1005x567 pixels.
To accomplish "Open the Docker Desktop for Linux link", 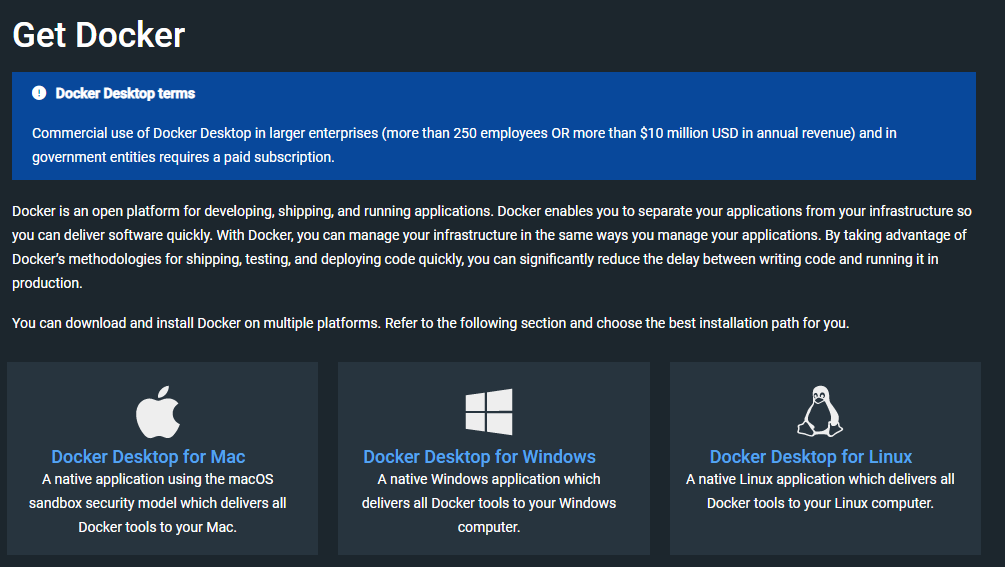I will click(811, 457).
